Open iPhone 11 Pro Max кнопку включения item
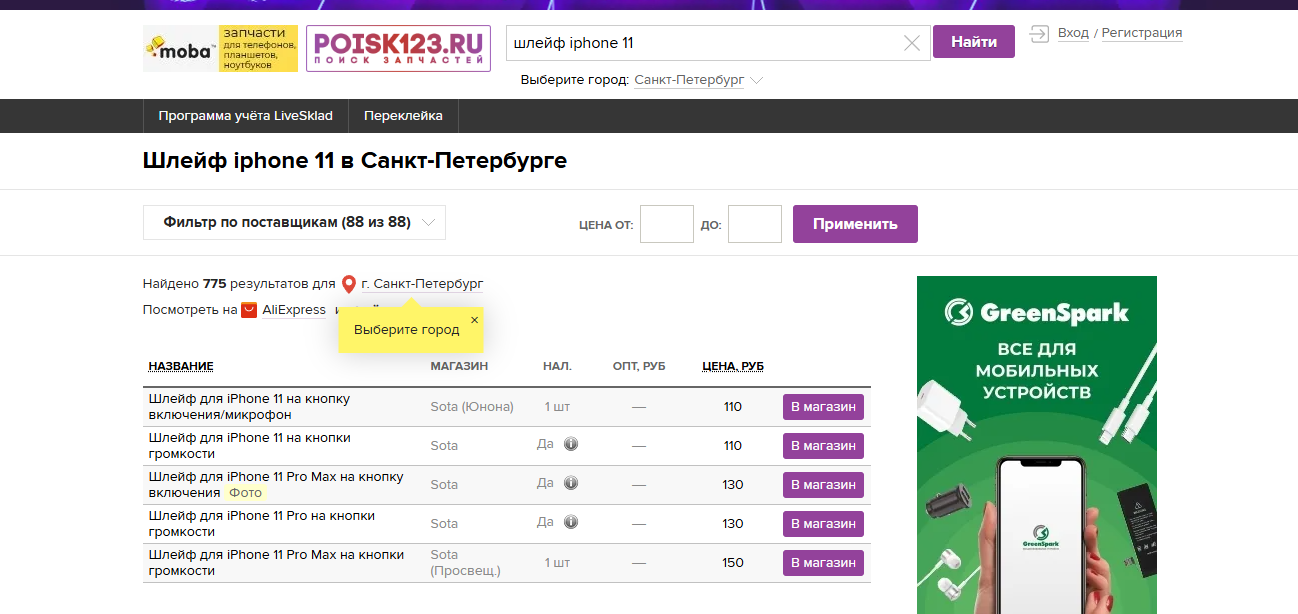 click(x=276, y=484)
